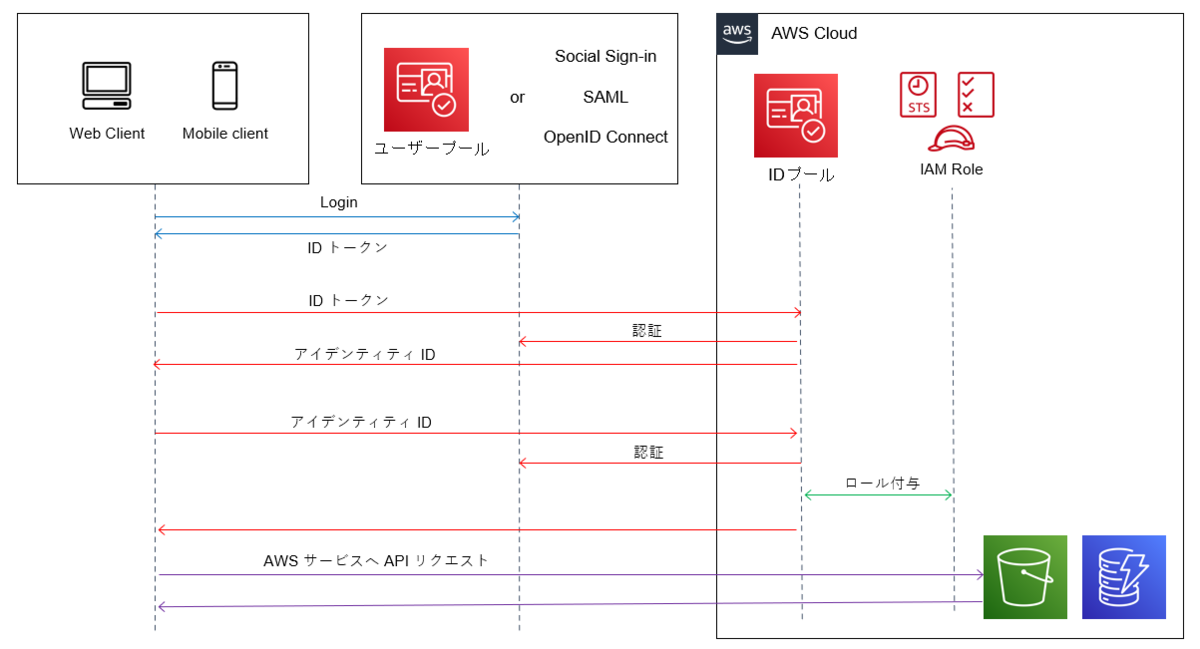Click the policy checklist icon

(976, 95)
